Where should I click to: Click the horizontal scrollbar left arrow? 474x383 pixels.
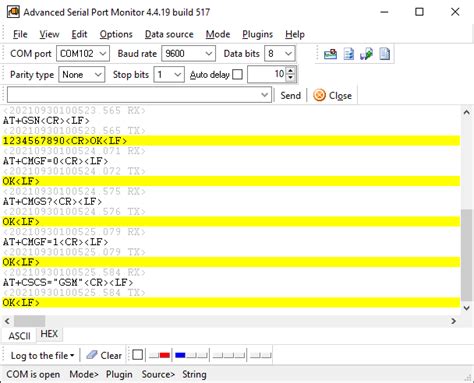[7, 321]
